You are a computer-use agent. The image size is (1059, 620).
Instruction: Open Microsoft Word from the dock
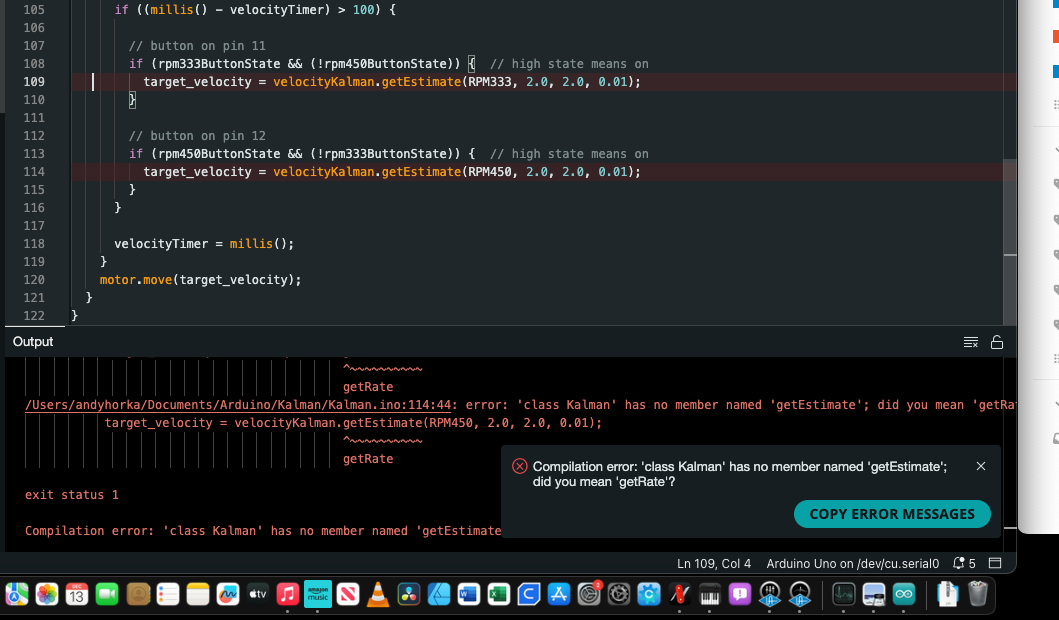[x=468, y=594]
